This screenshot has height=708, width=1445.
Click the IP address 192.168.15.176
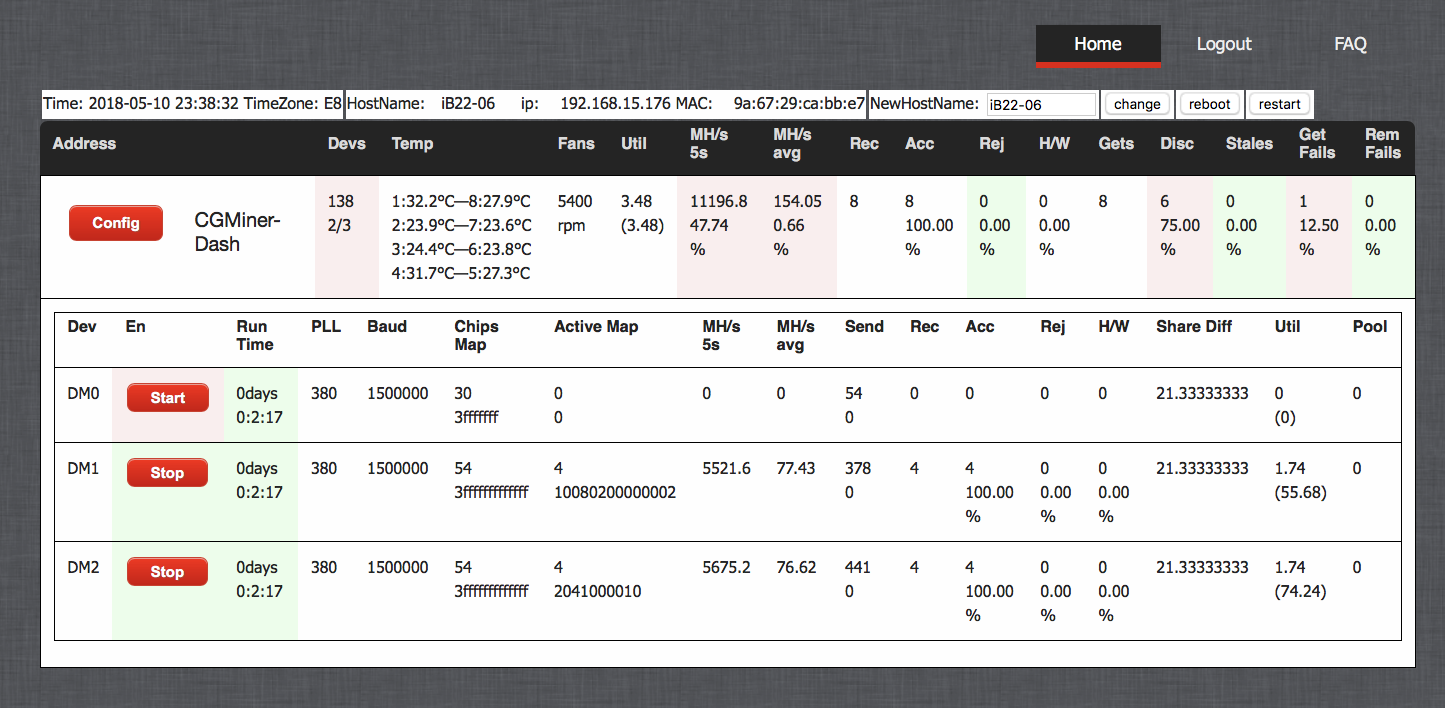click(x=614, y=103)
